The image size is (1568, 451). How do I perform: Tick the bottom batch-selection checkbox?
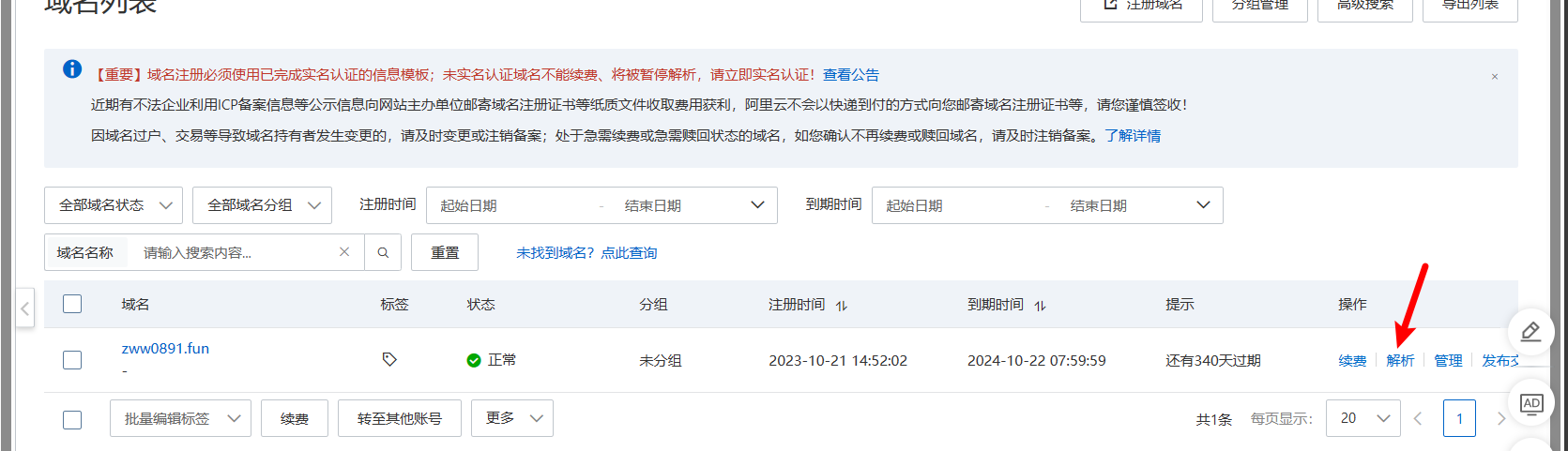pos(72,419)
